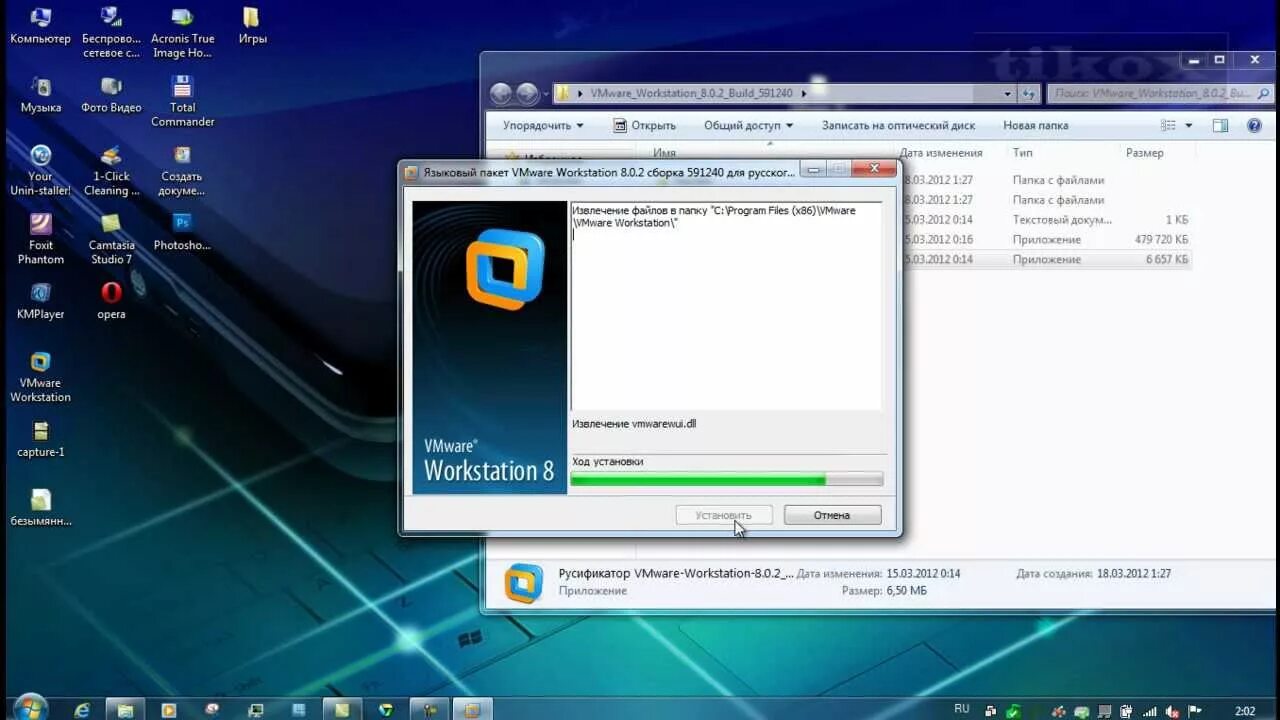1280x720 pixels.
Task: Open the Игры folder on desktop
Action: point(252,27)
